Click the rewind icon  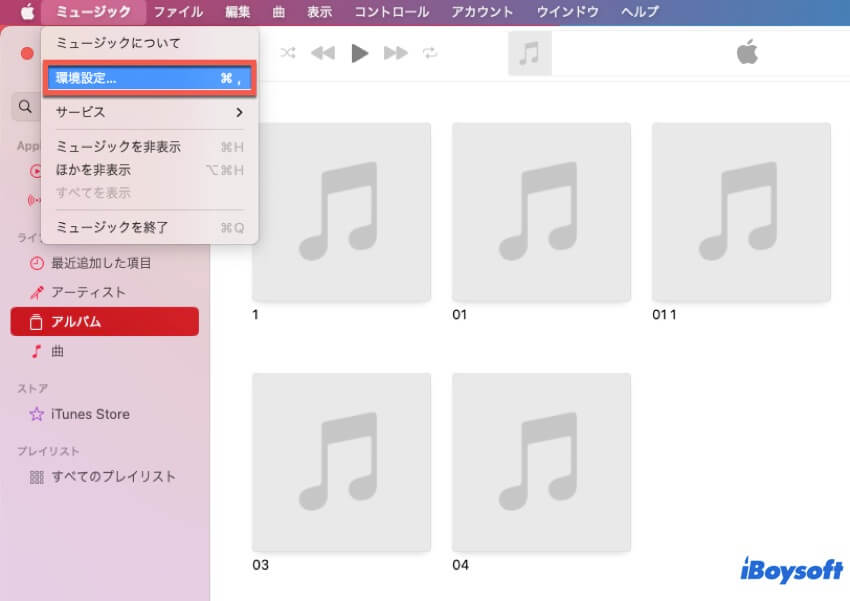(325, 53)
